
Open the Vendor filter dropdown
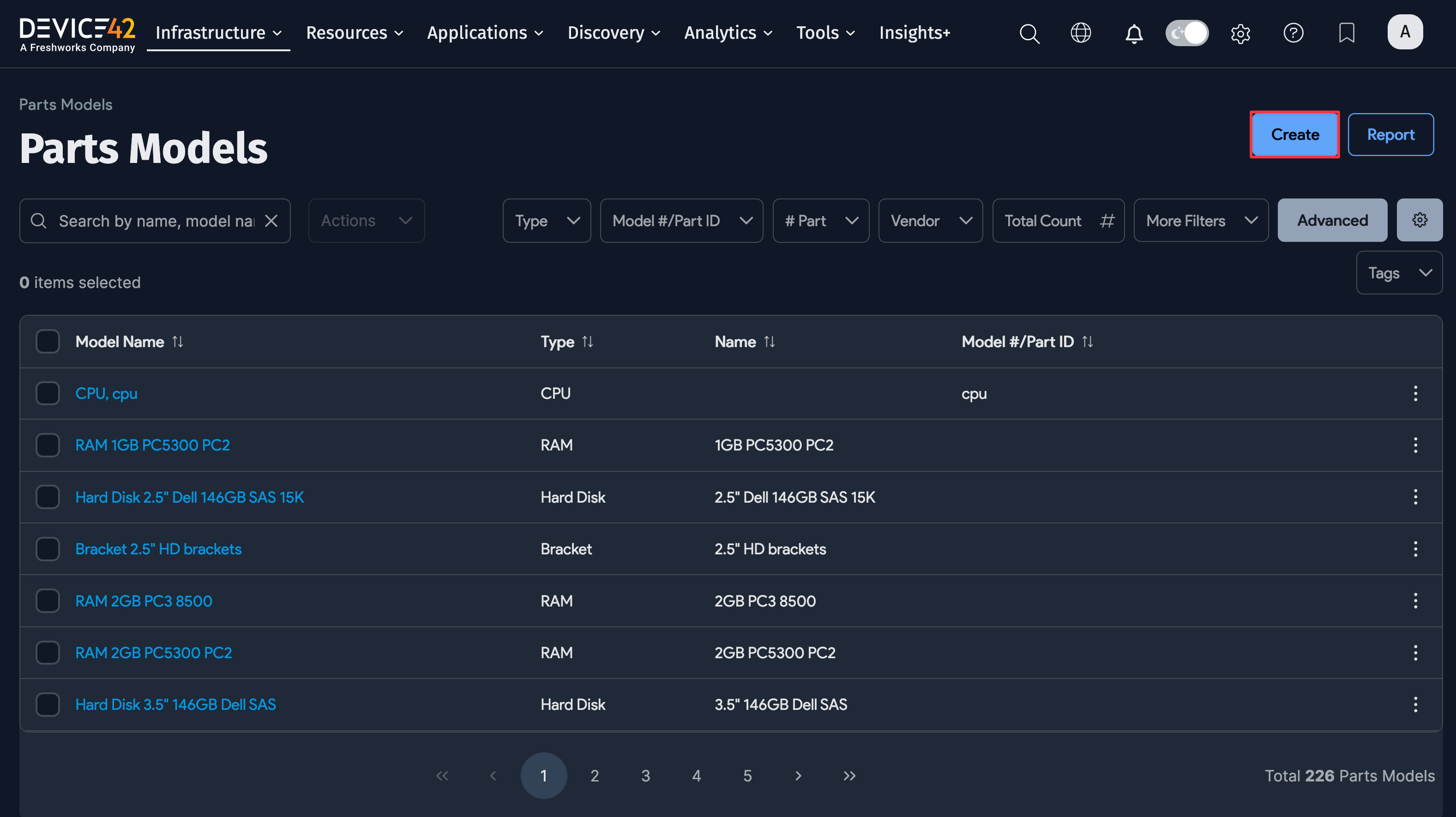click(930, 221)
